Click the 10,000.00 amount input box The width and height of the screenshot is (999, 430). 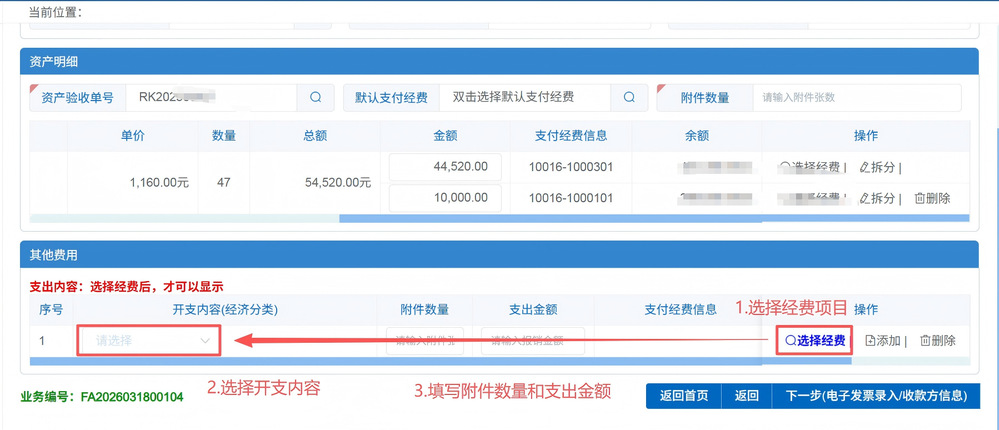pyautogui.click(x=445, y=198)
